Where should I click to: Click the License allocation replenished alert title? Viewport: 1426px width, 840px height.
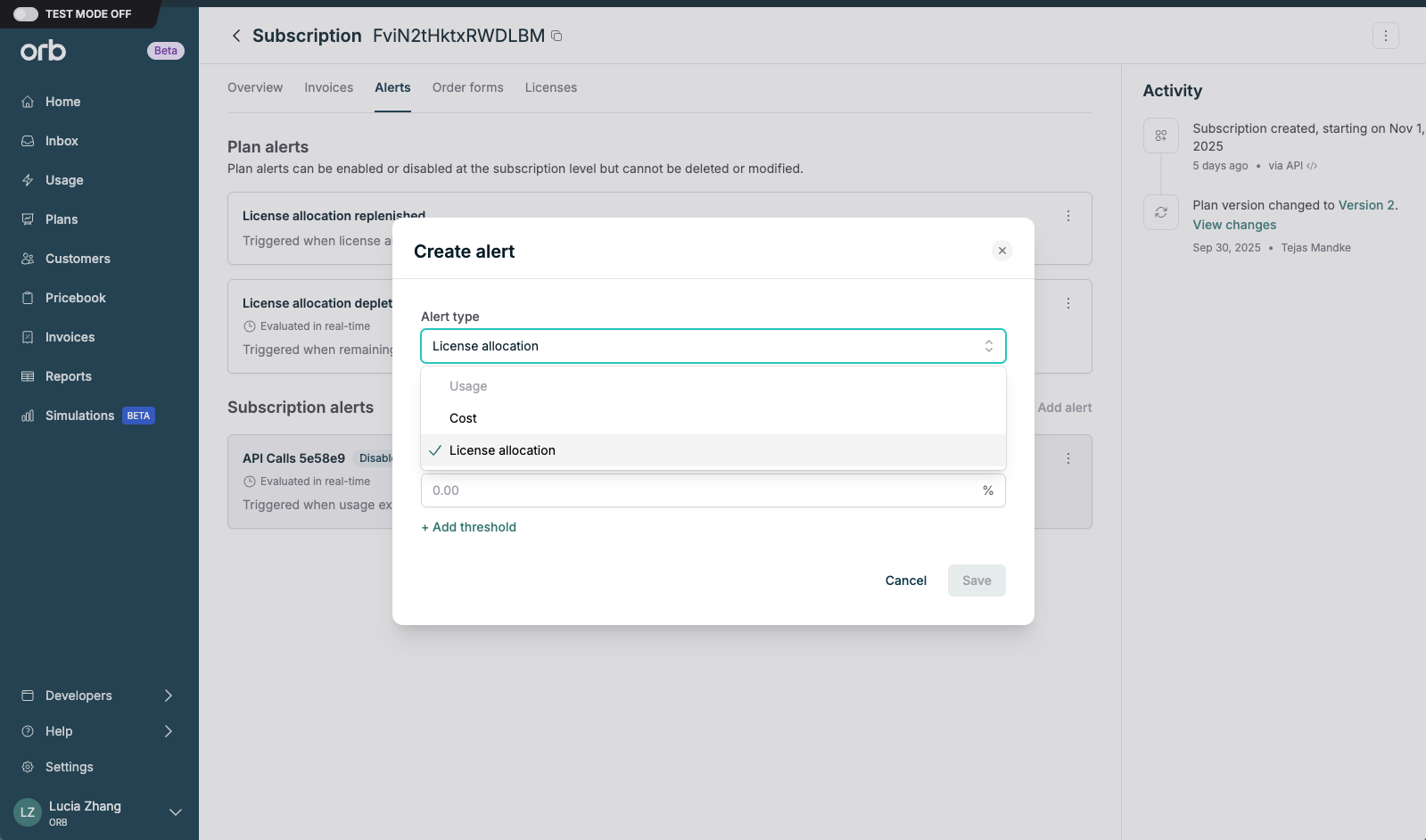[334, 216]
